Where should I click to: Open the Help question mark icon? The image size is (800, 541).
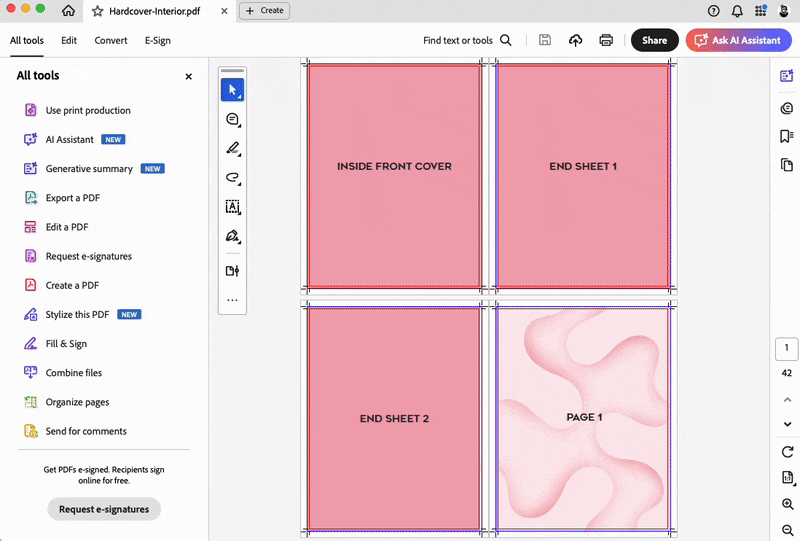click(713, 11)
